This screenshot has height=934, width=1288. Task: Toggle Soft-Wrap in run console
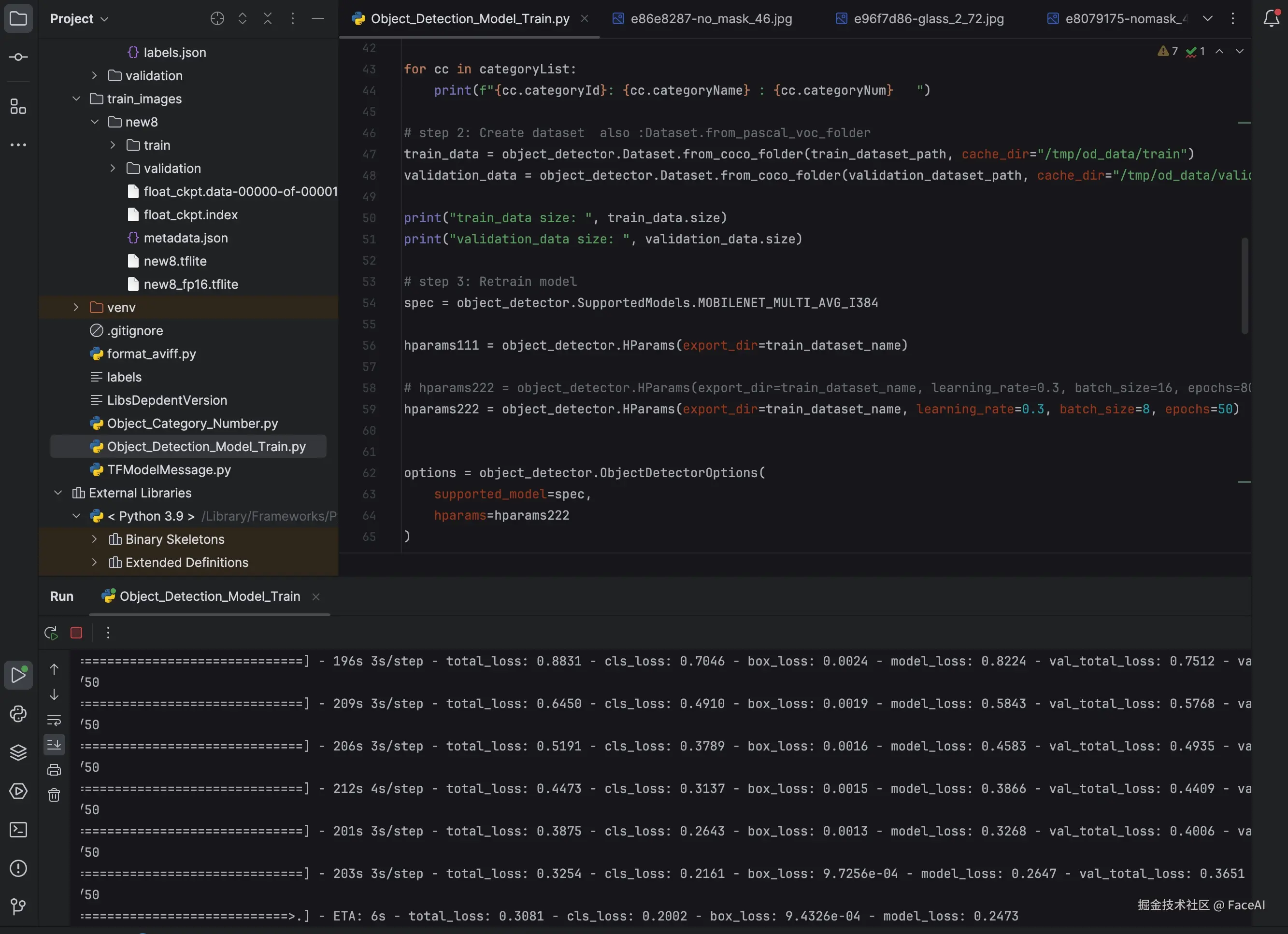click(54, 720)
